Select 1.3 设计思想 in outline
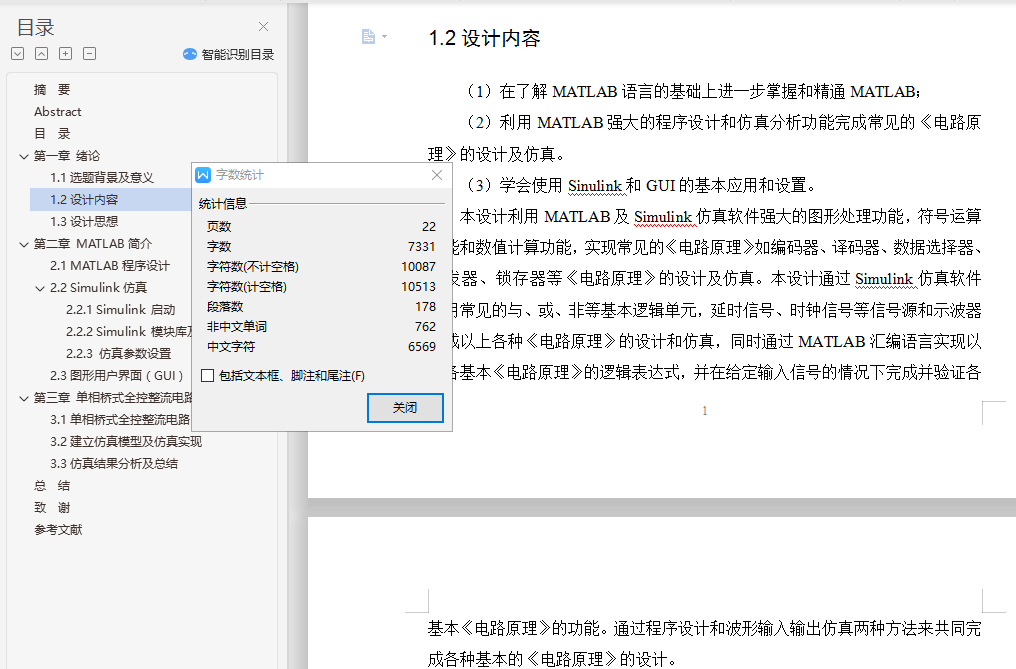1016x669 pixels. tap(84, 222)
